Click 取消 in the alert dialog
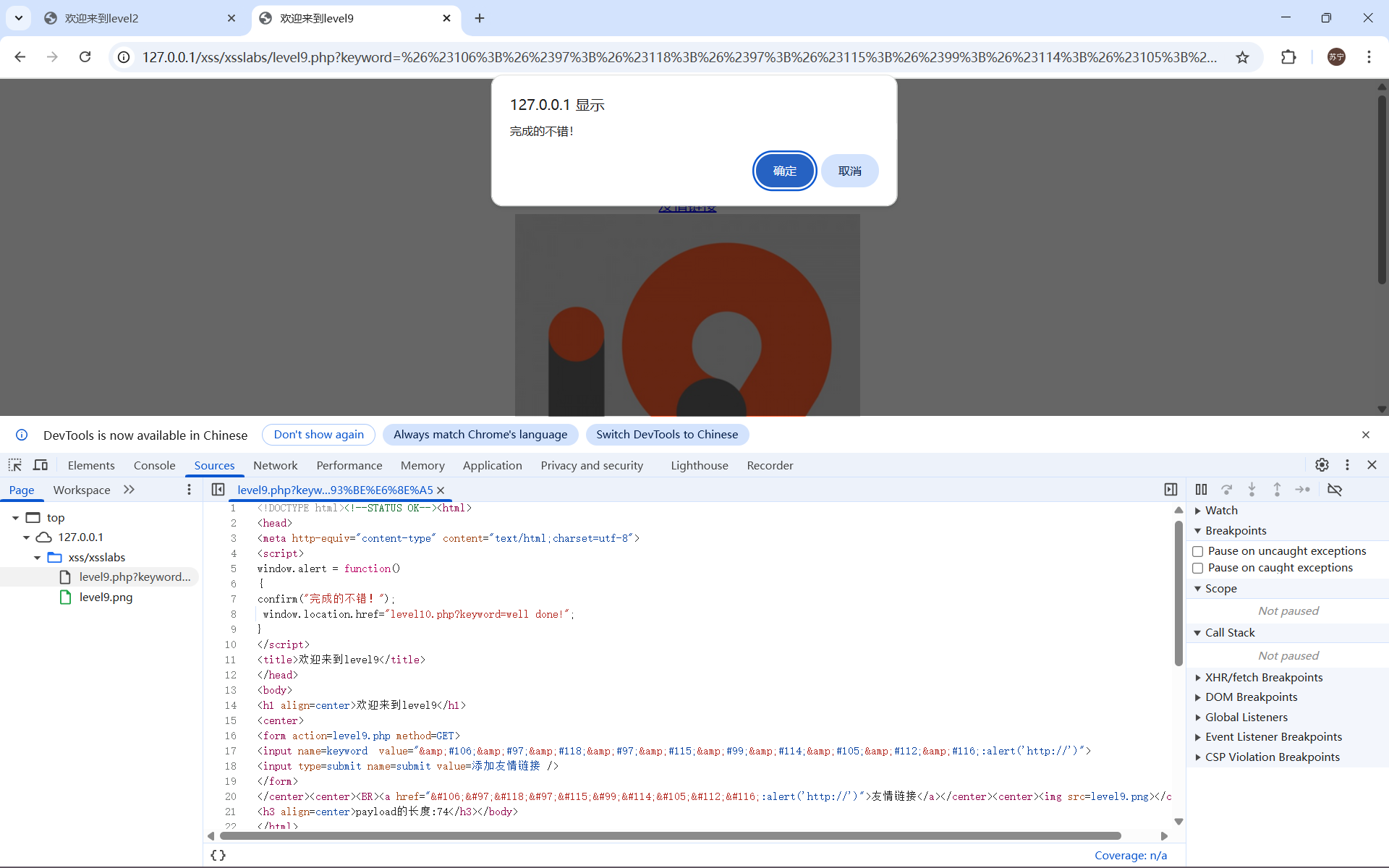1389x868 pixels. [849, 171]
